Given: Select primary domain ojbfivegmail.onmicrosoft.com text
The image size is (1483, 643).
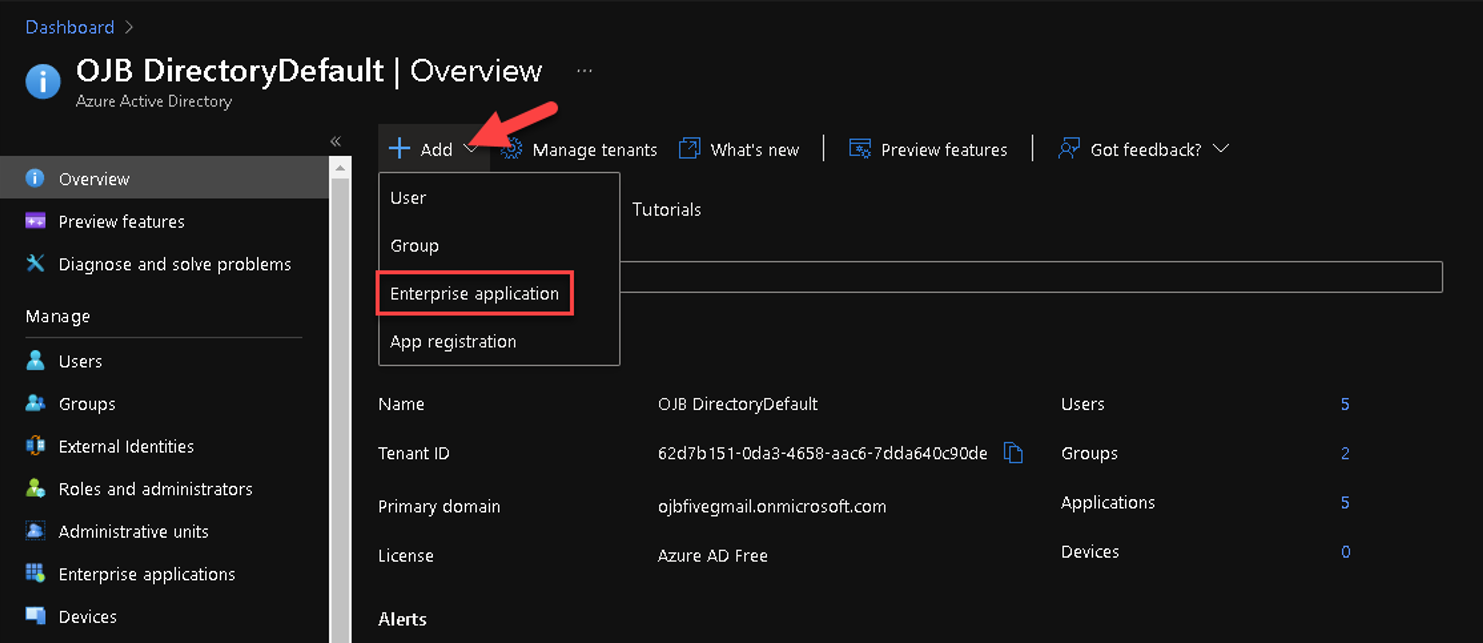Looking at the screenshot, I should (x=772, y=507).
